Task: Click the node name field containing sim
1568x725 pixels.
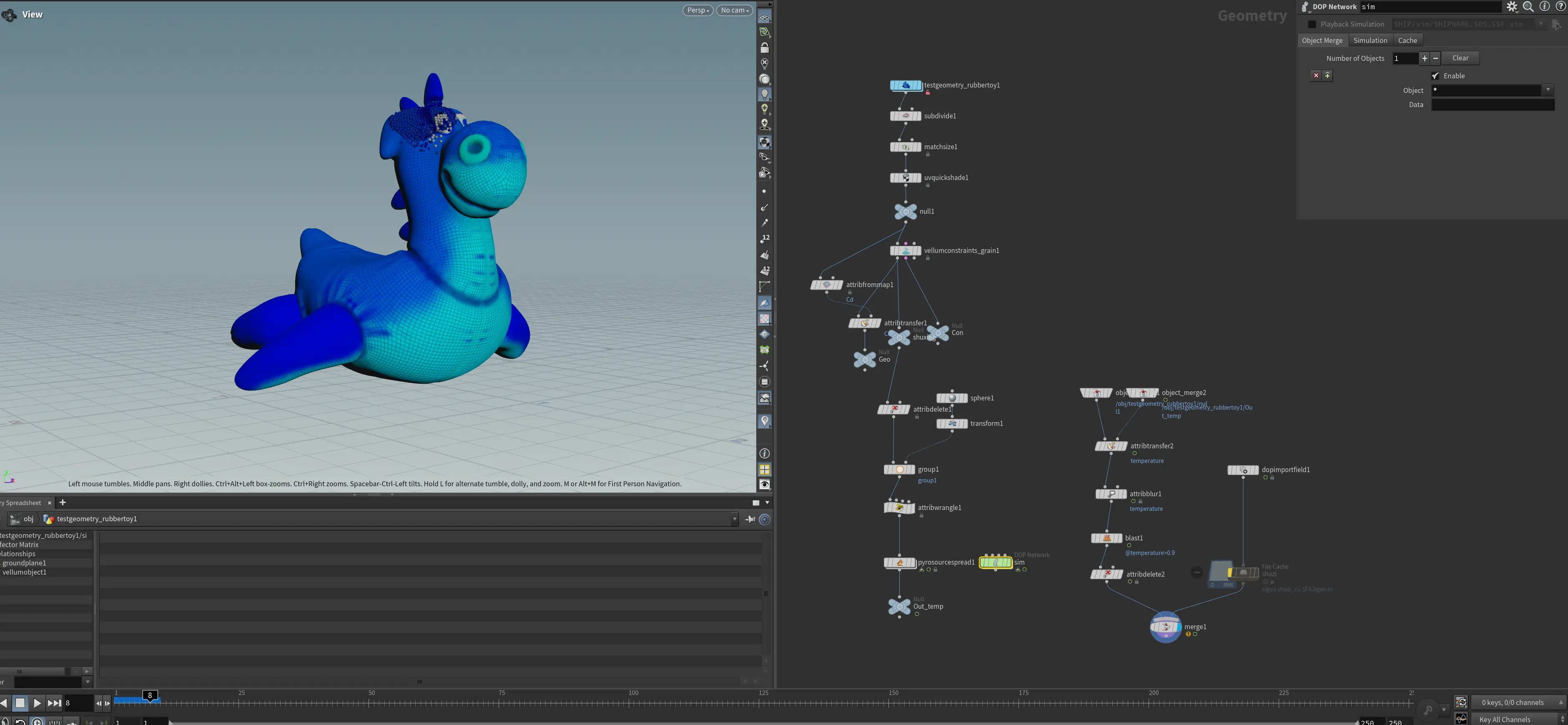Action: click(x=1430, y=7)
